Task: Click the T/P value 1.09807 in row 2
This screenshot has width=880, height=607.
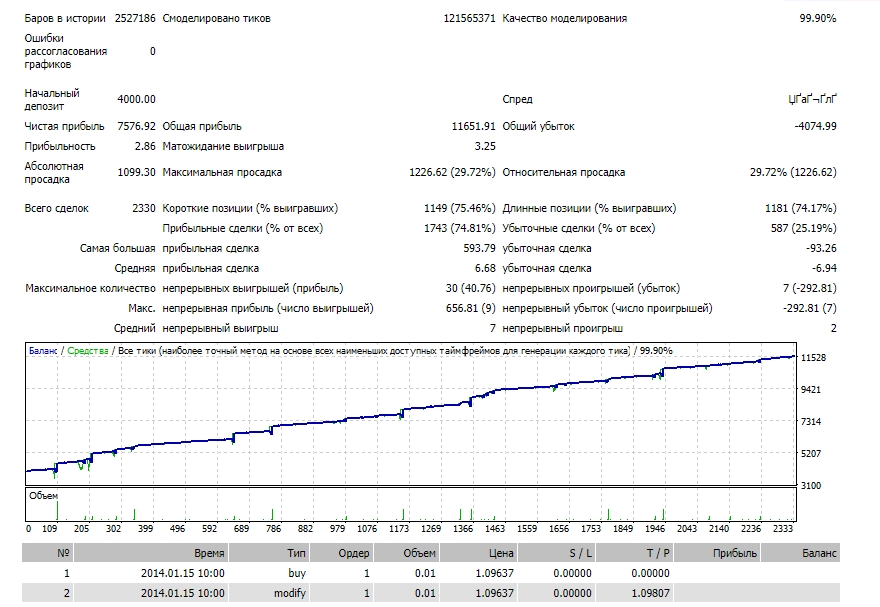Action: coord(650,593)
